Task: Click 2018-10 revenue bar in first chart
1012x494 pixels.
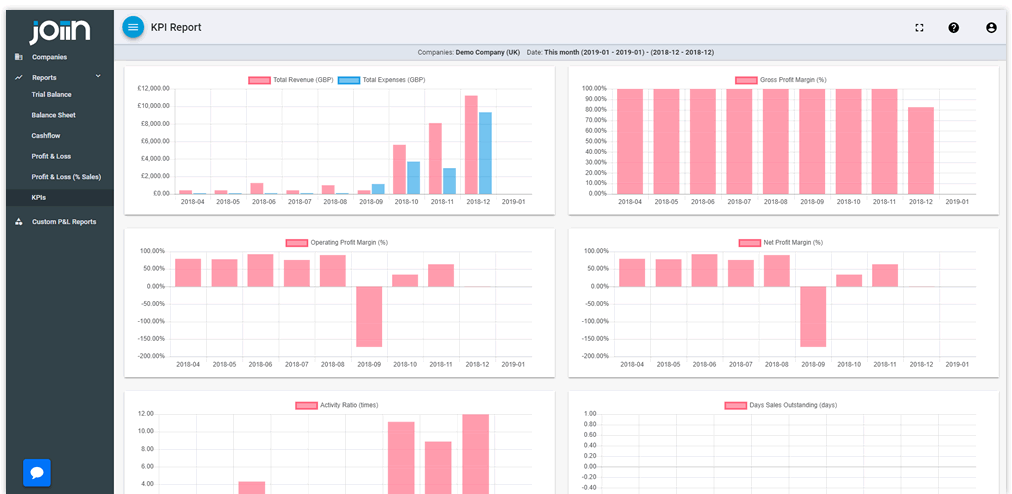Action: 400,169
